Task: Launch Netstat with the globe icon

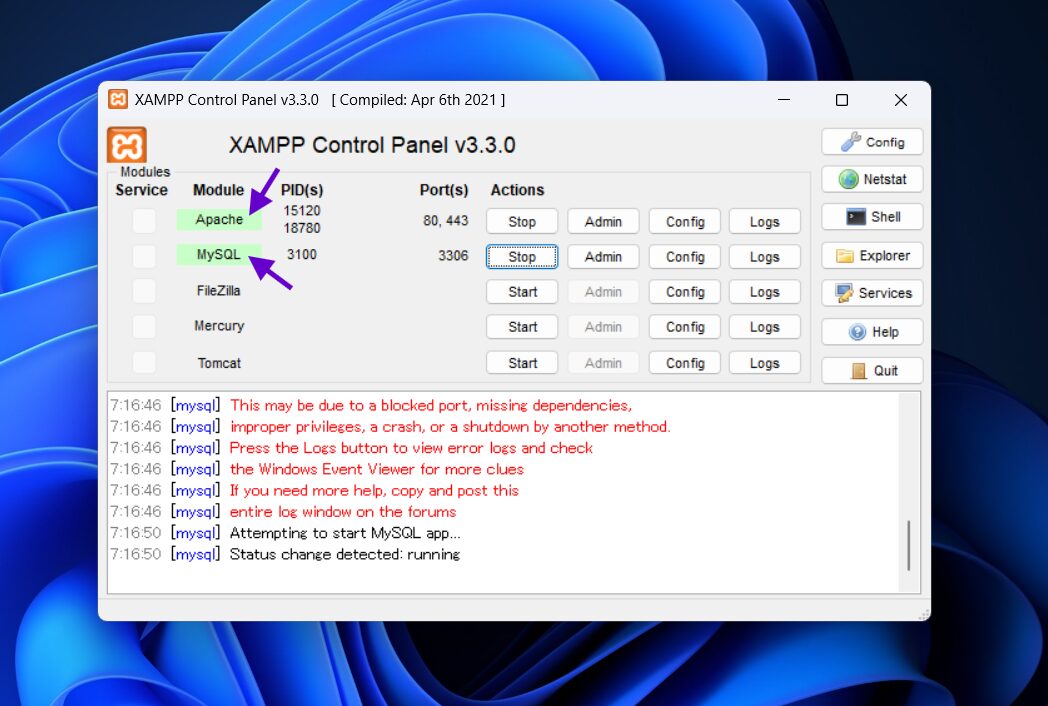Action: (x=872, y=180)
